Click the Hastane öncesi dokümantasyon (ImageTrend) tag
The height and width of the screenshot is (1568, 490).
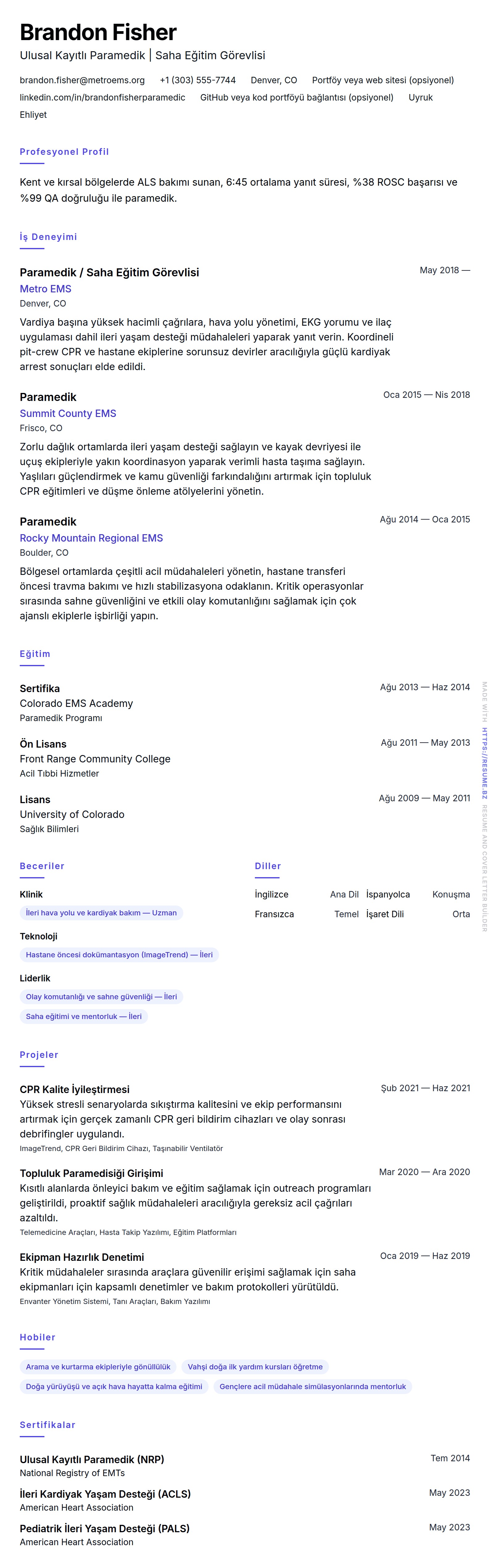(119, 955)
